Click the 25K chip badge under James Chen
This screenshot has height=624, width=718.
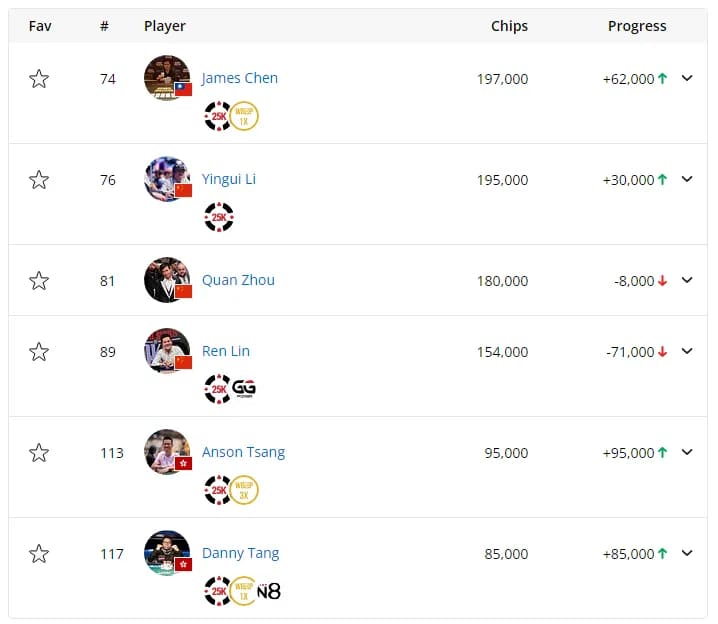pos(218,116)
